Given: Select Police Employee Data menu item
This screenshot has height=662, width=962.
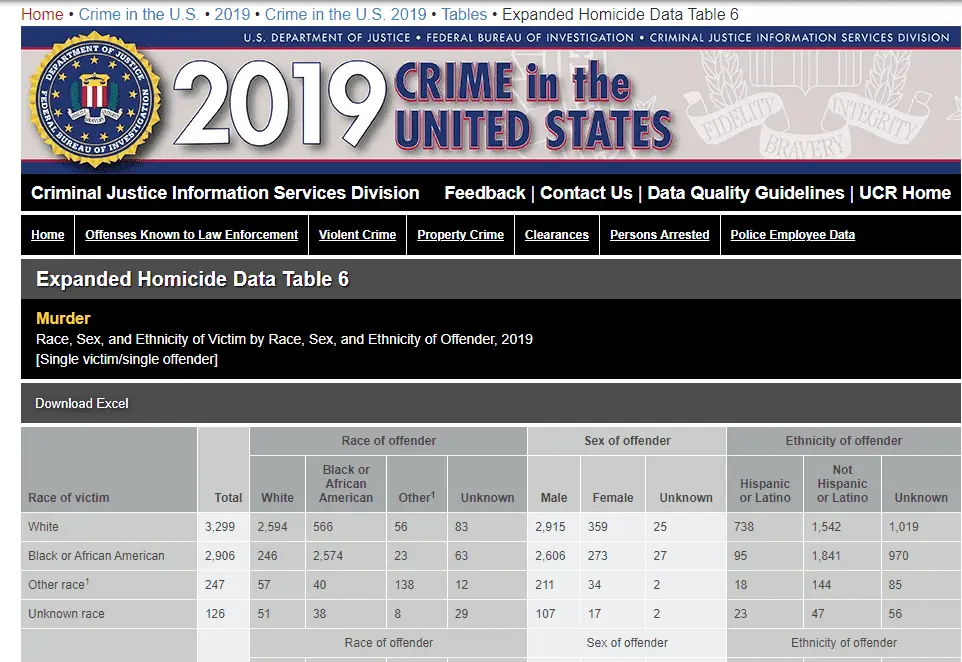Looking at the screenshot, I should 792,235.
